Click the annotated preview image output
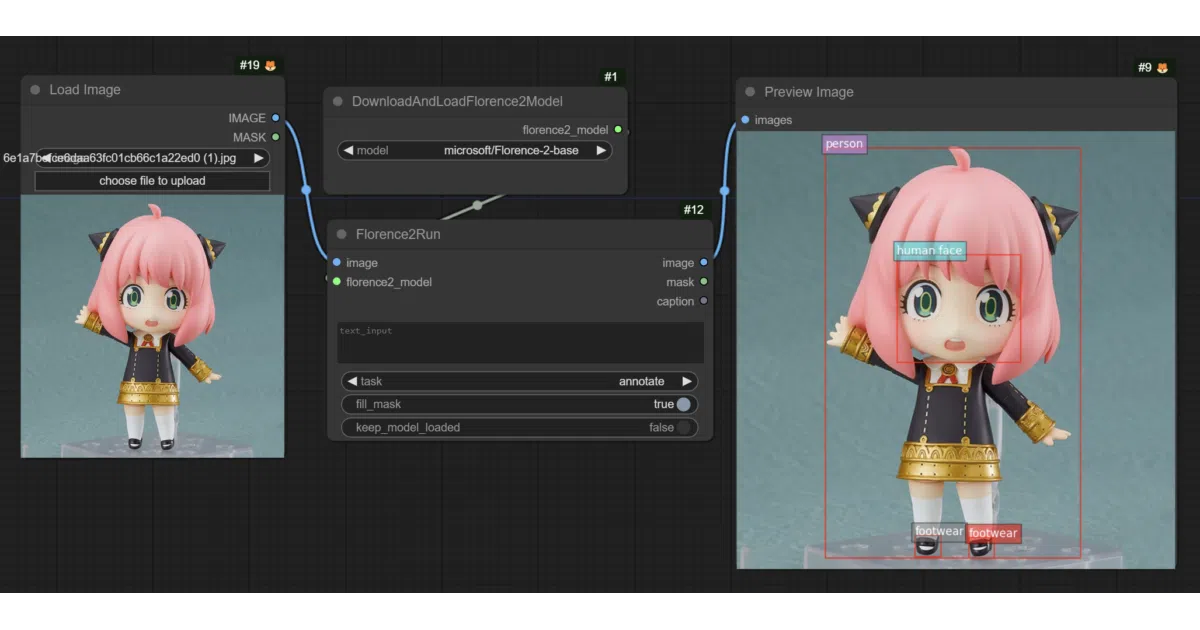The image size is (1200, 630). tap(956, 350)
